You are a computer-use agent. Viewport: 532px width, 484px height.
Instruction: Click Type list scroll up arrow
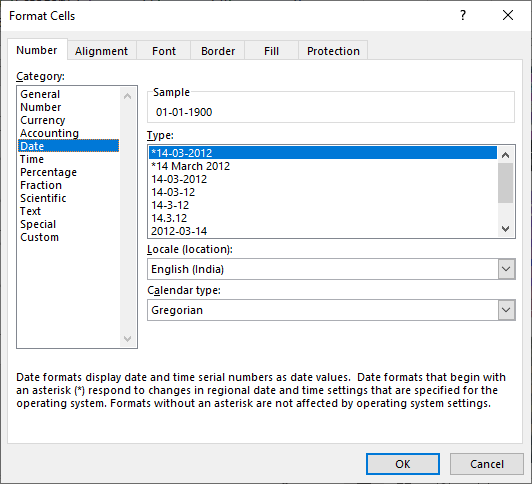(x=506, y=155)
